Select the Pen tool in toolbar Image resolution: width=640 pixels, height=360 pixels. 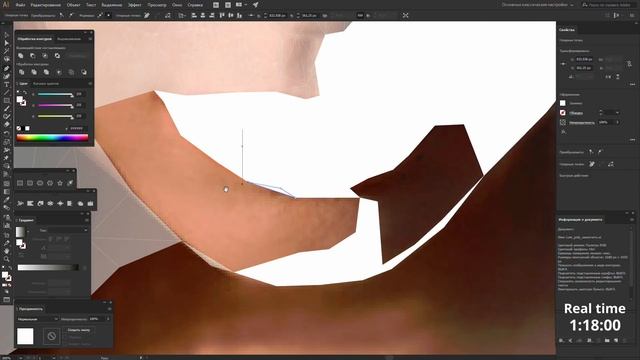click(7, 68)
